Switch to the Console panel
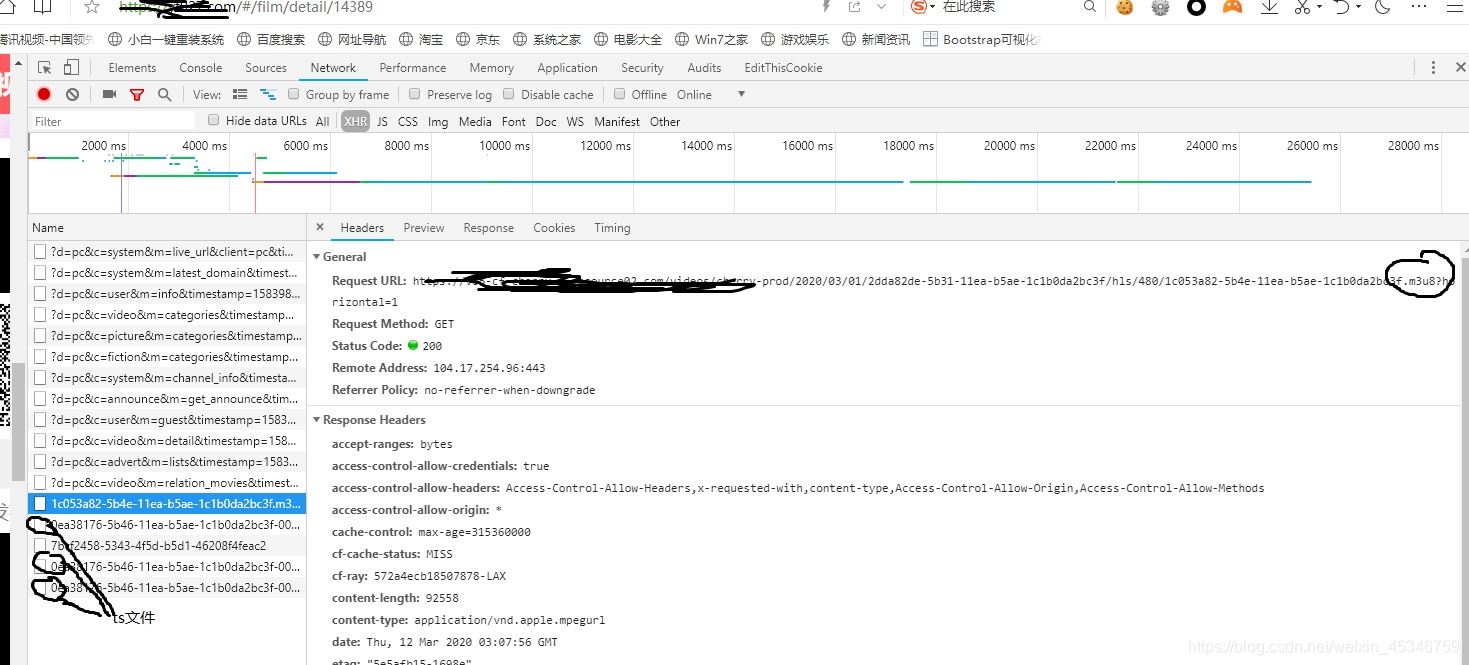The height and width of the screenshot is (665, 1469). (x=200, y=67)
